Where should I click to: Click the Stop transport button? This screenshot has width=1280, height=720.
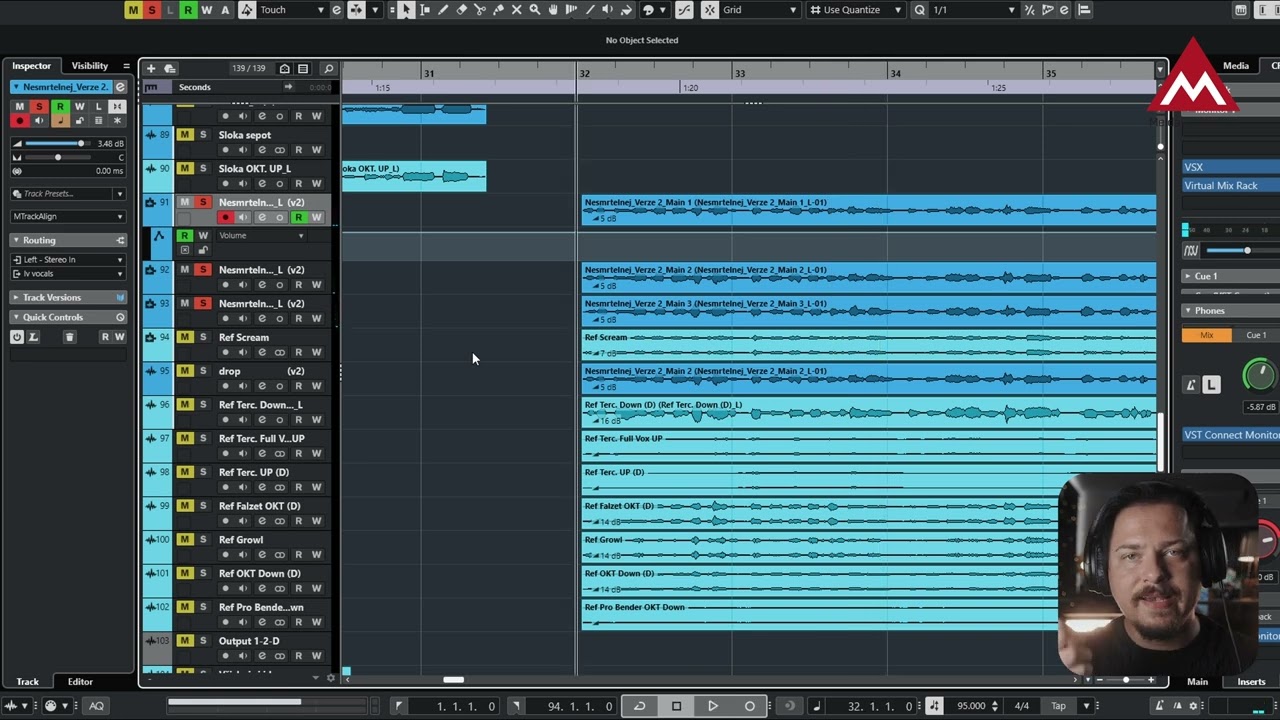click(676, 706)
